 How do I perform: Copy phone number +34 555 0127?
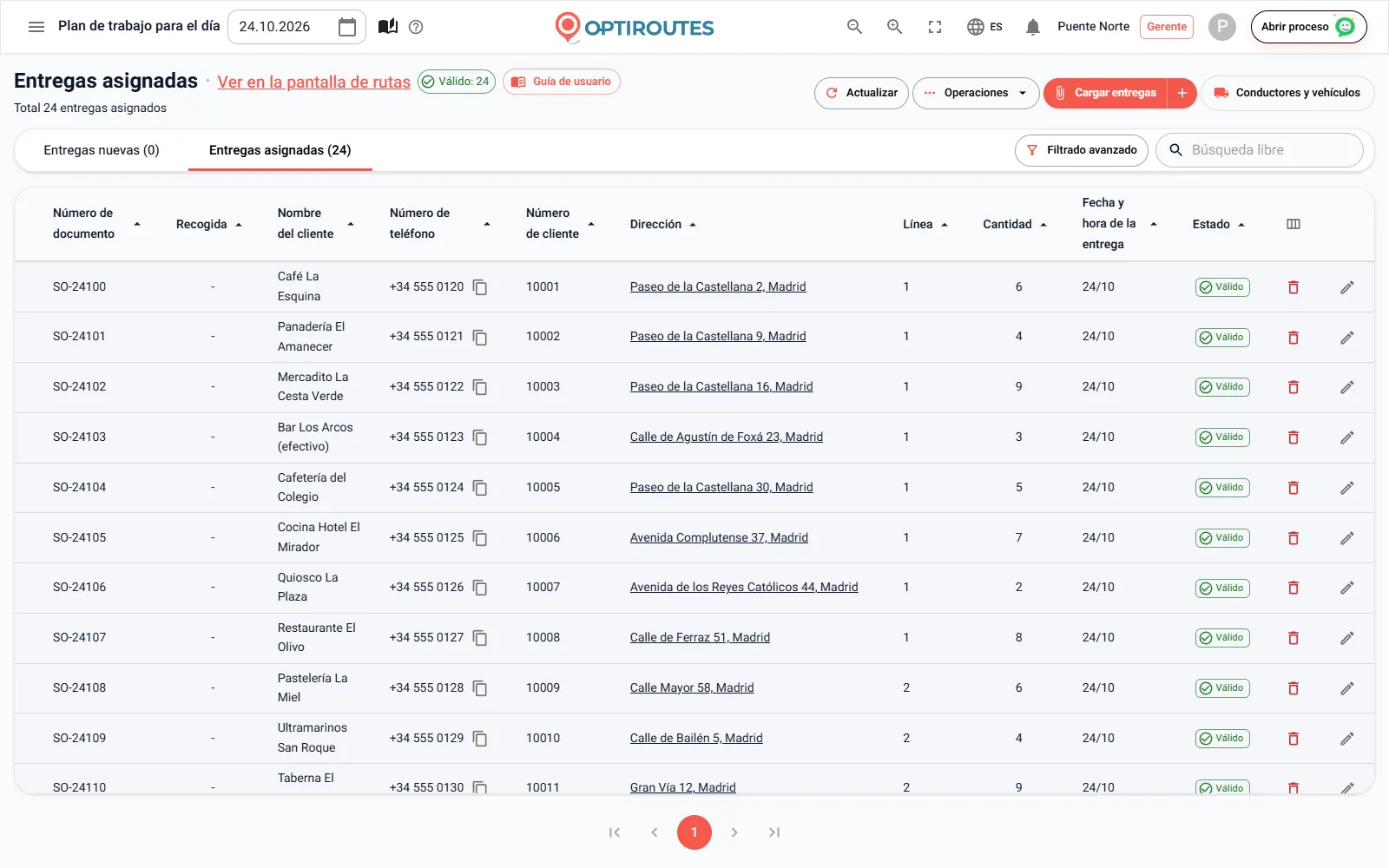pyautogui.click(x=480, y=638)
